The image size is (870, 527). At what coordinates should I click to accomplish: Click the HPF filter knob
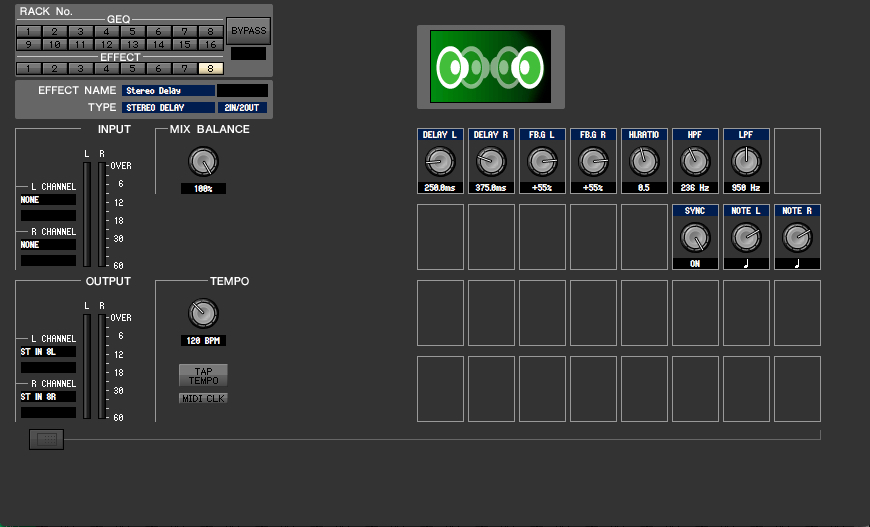pyautogui.click(x=695, y=161)
